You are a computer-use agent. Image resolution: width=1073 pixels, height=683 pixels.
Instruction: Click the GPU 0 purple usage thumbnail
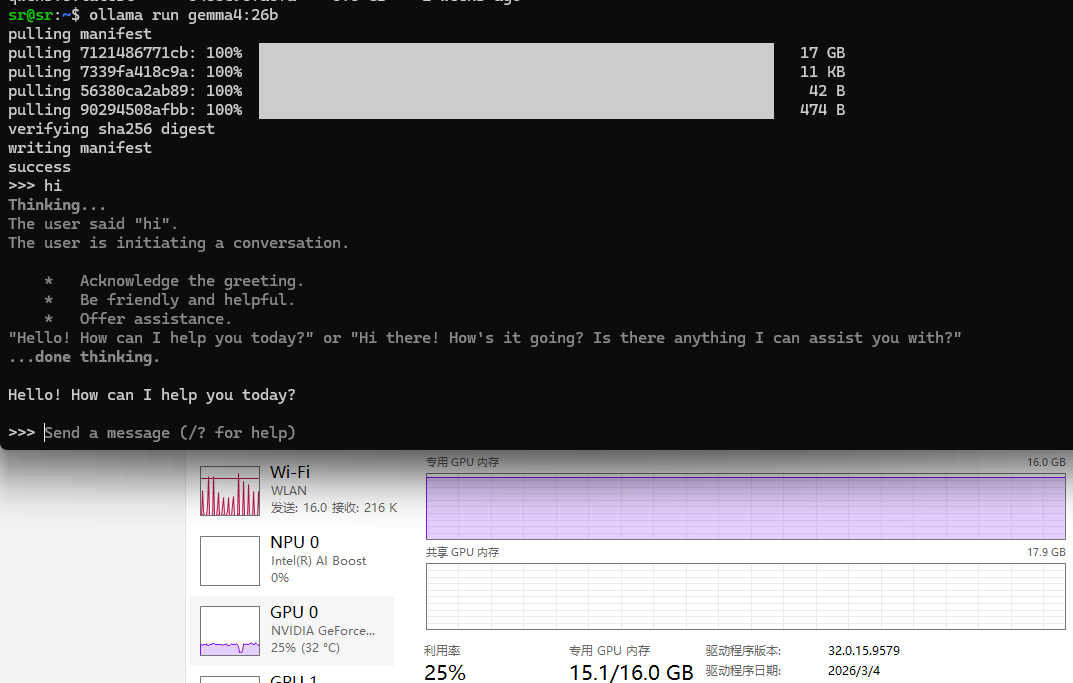(x=230, y=630)
